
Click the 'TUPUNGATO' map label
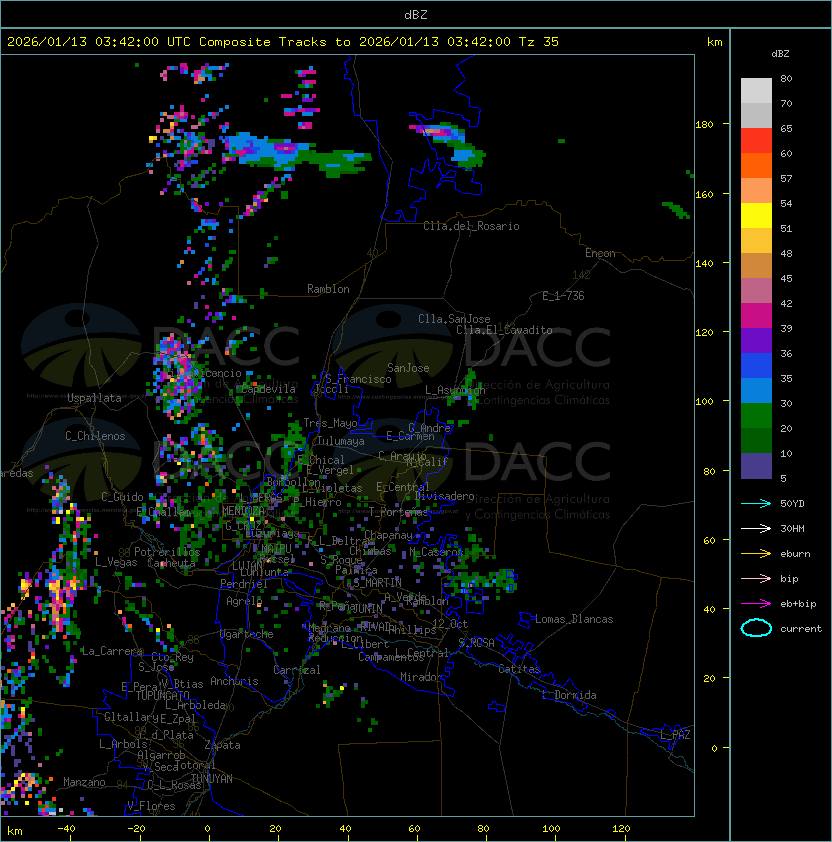162,695
